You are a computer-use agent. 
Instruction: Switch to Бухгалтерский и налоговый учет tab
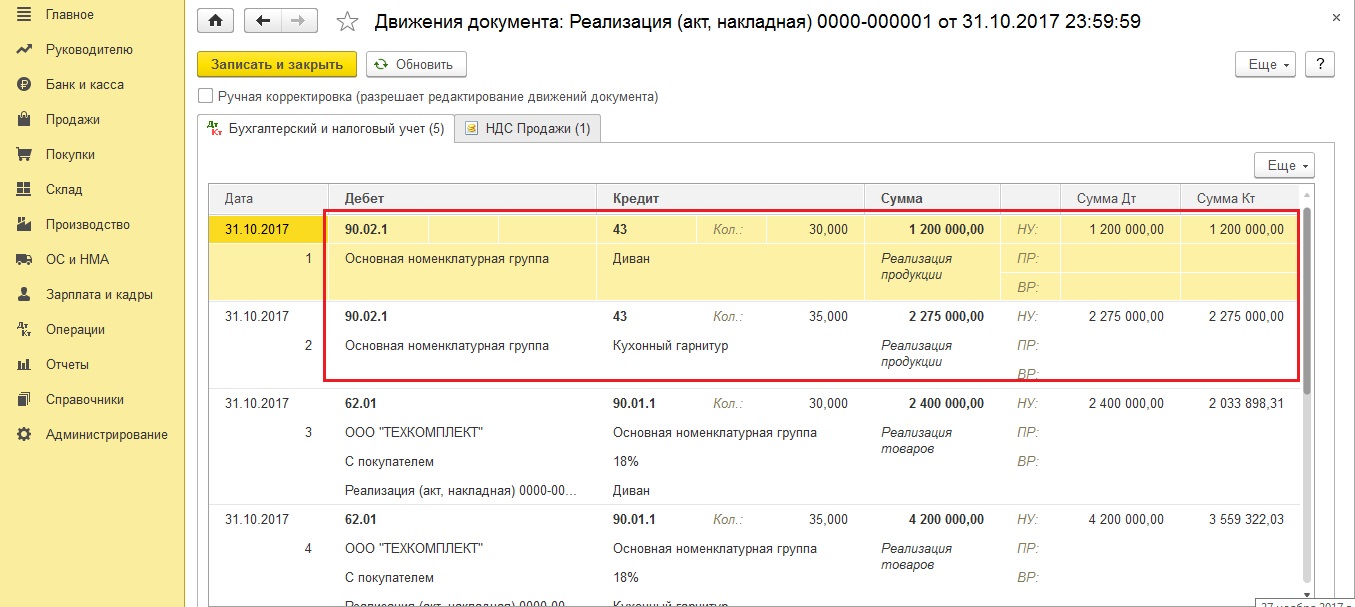[x=325, y=128]
